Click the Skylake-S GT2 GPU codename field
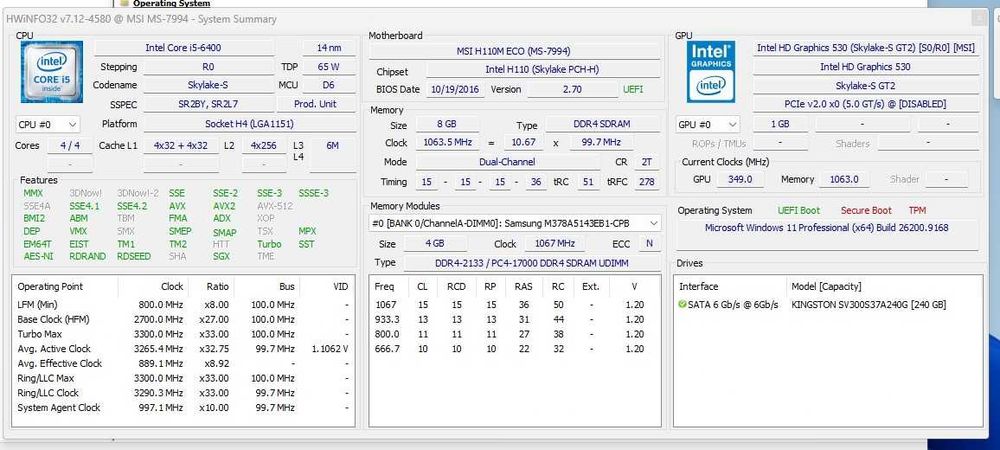Image resolution: width=1000 pixels, height=450 pixels. tap(865, 85)
